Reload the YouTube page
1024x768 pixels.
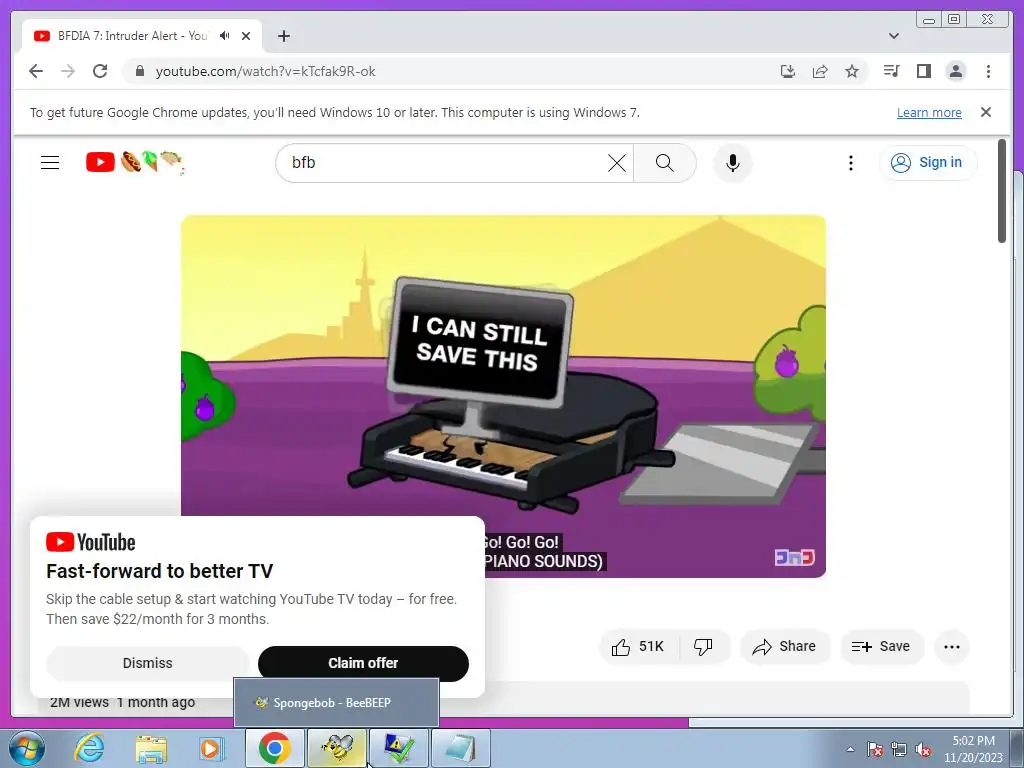point(100,71)
